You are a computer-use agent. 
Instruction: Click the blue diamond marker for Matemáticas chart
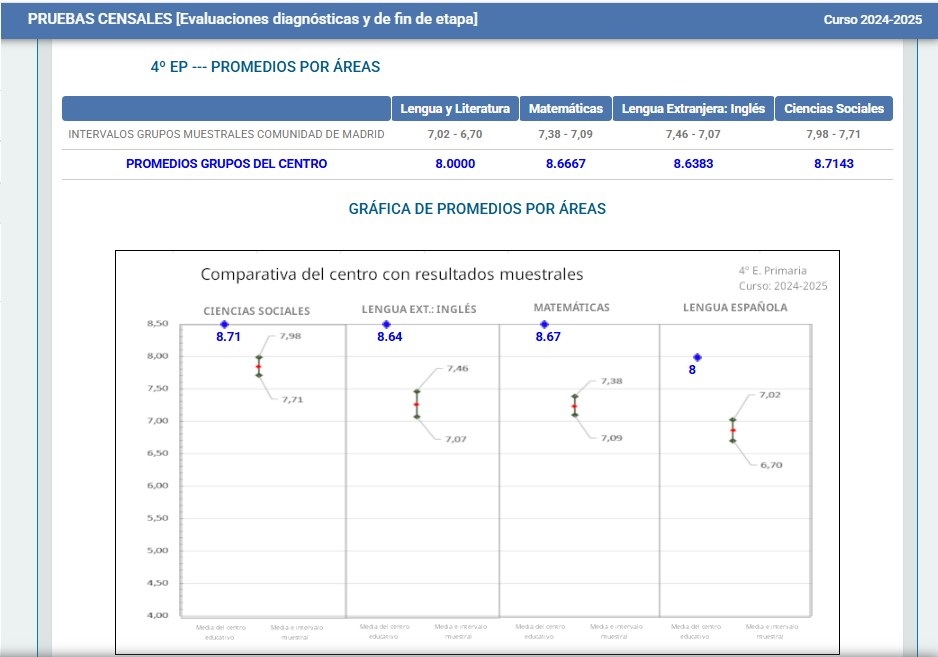(x=544, y=324)
